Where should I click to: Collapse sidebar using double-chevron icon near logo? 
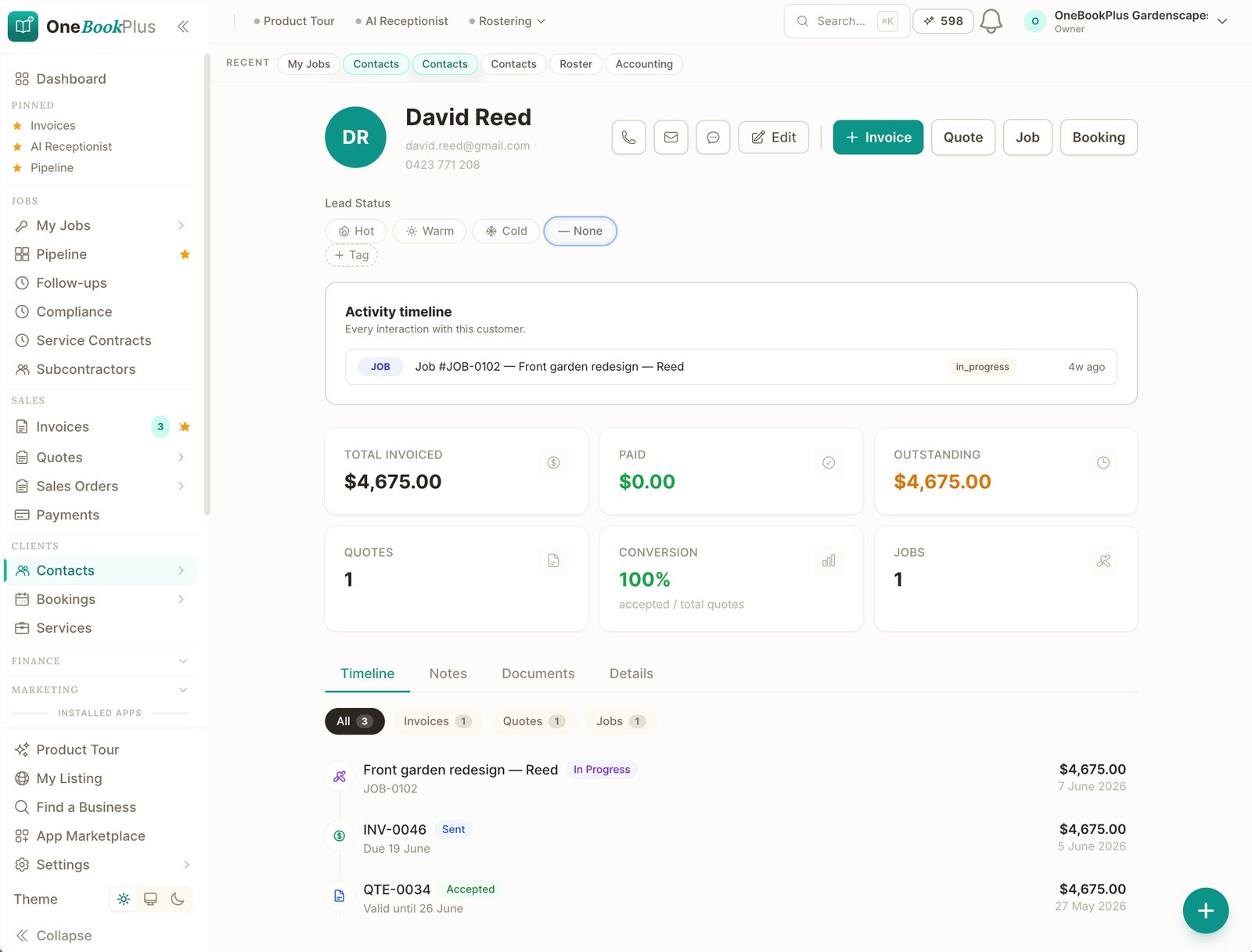point(183,27)
